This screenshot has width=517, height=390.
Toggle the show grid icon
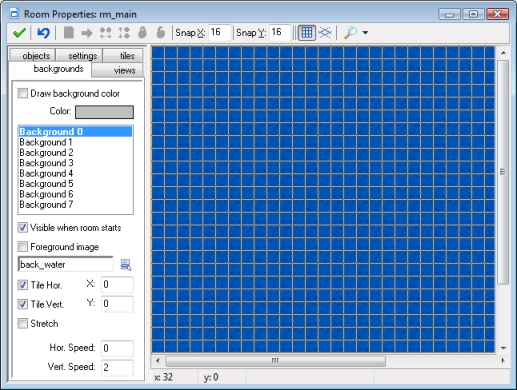click(x=307, y=33)
